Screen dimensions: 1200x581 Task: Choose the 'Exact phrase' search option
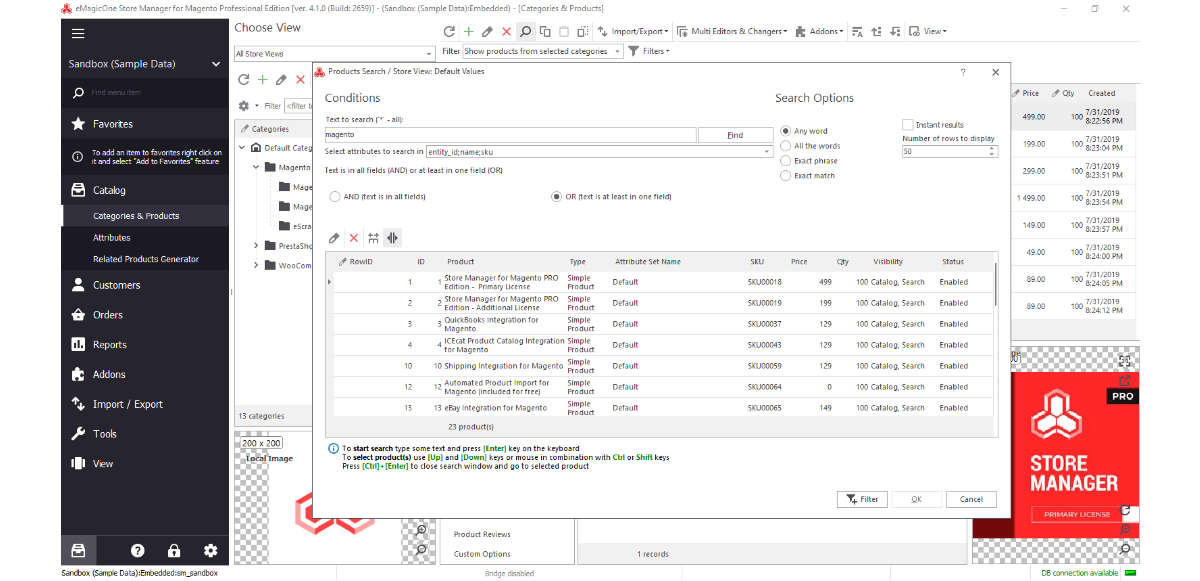[x=786, y=161]
